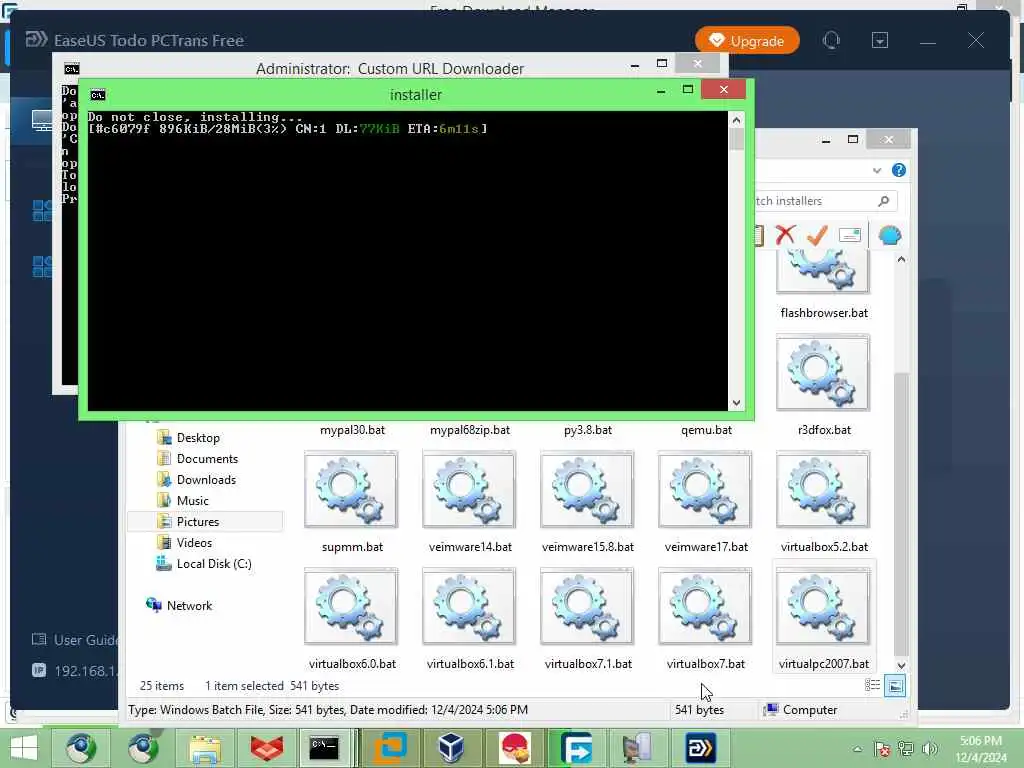Select virtualpc2007.bat file icon
This screenshot has height=768, width=1024.
[823, 607]
